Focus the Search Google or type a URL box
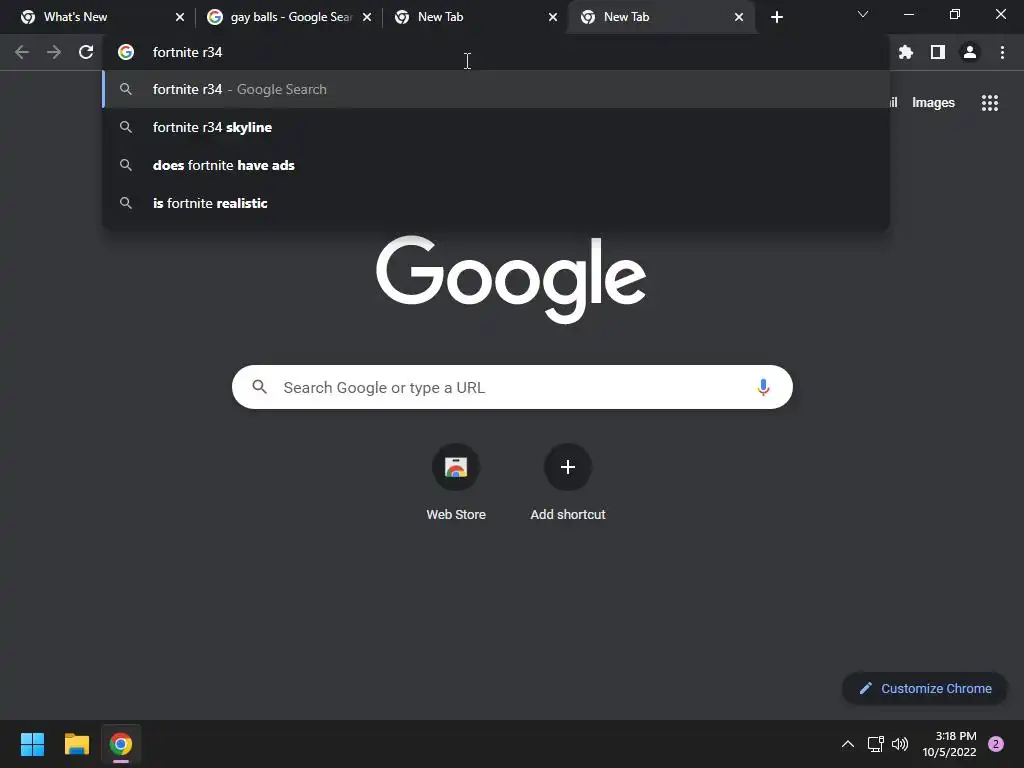This screenshot has width=1024, height=768. coord(513,387)
